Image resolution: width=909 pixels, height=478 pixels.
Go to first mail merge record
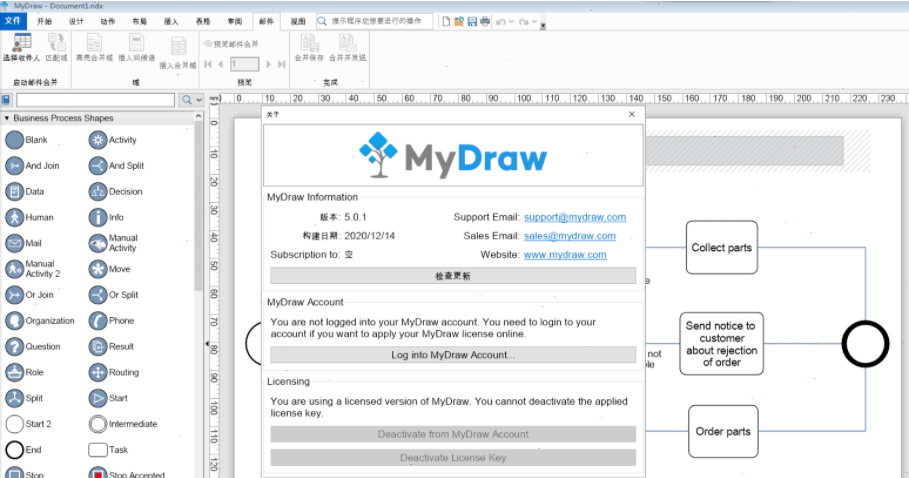(208, 64)
